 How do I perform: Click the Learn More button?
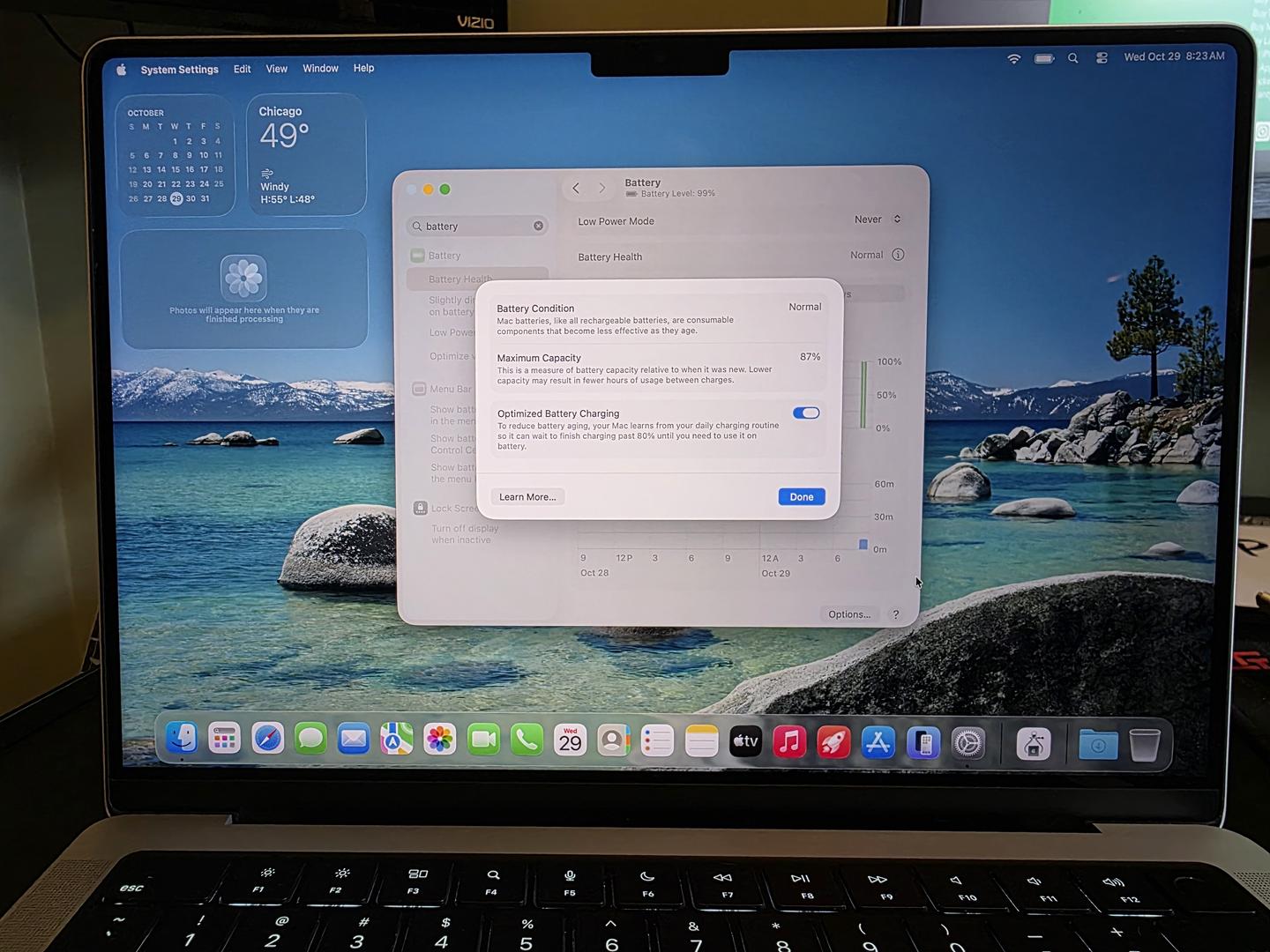click(527, 497)
